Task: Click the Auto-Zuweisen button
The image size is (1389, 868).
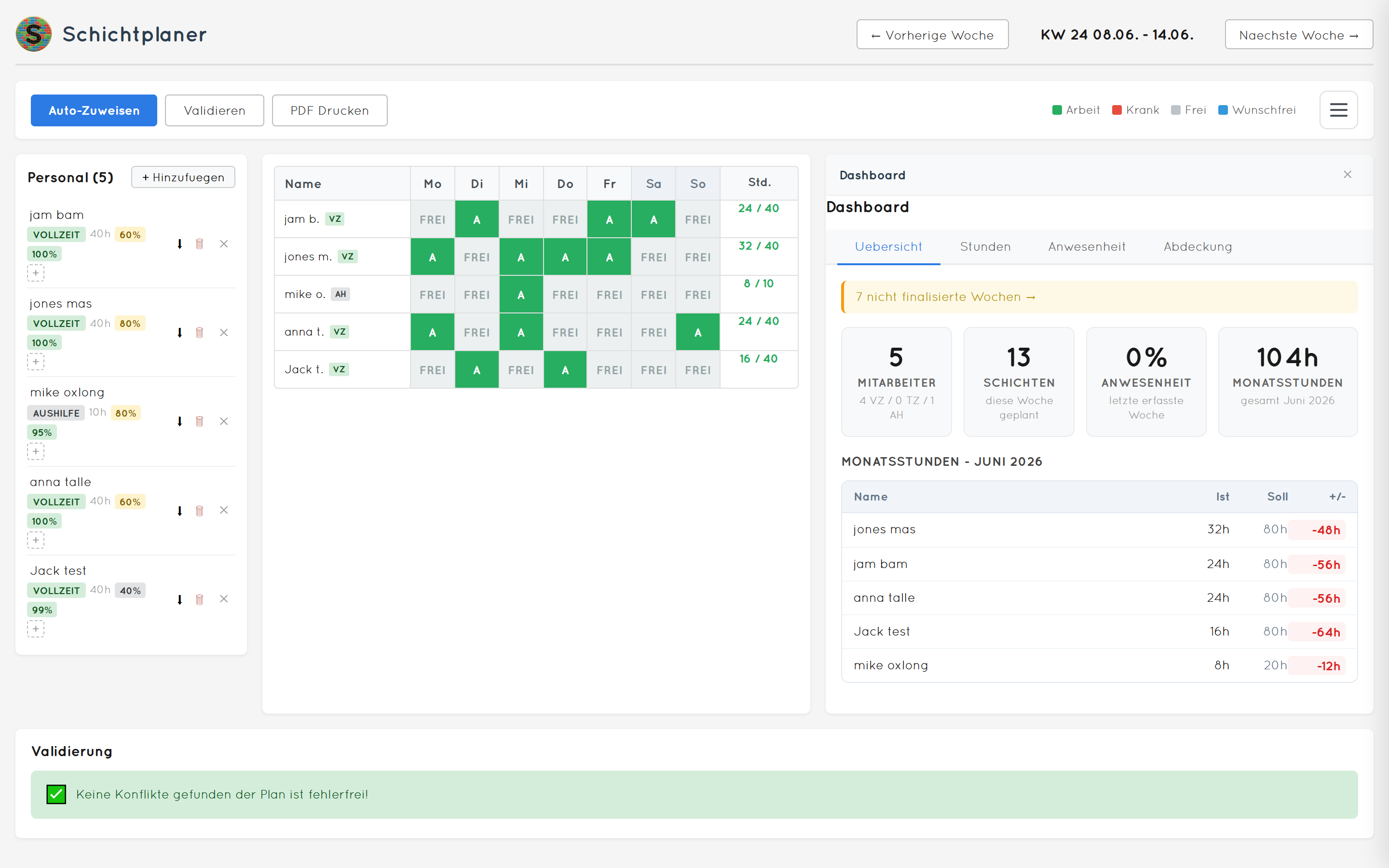Action: click(94, 110)
